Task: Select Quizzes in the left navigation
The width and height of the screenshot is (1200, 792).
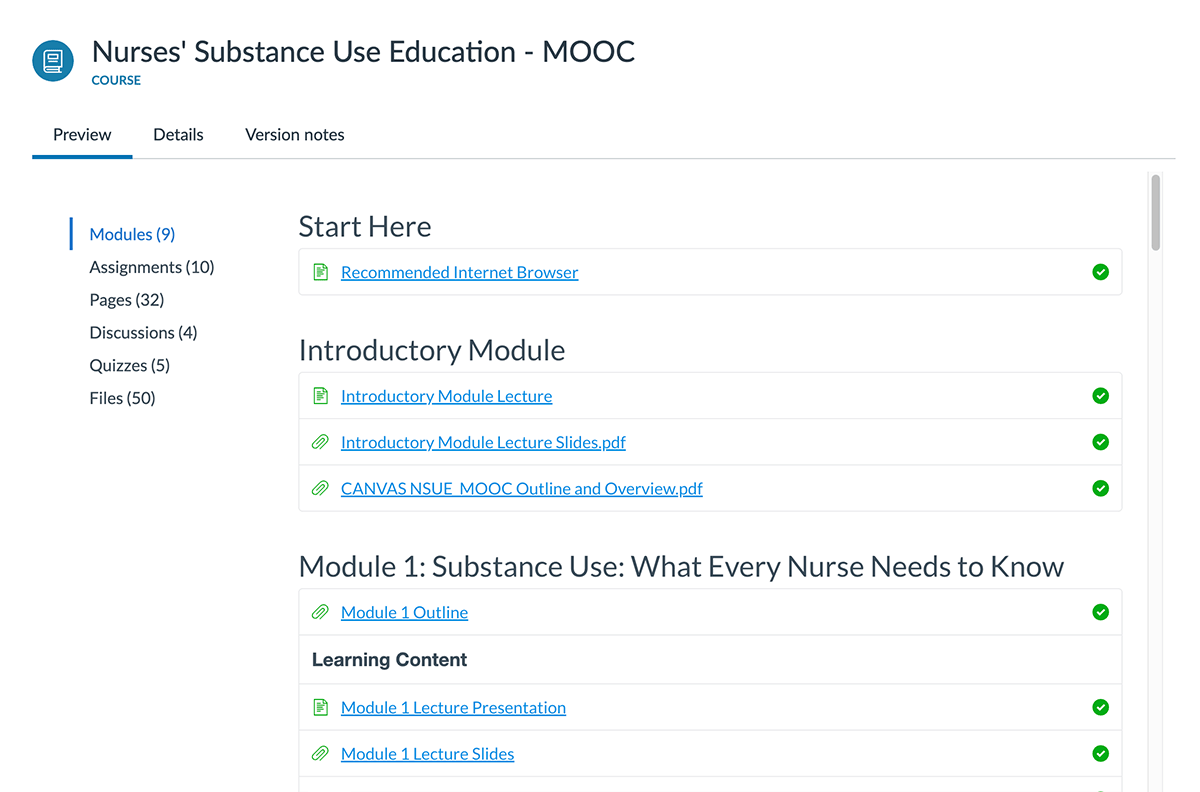Action: pyautogui.click(x=129, y=365)
